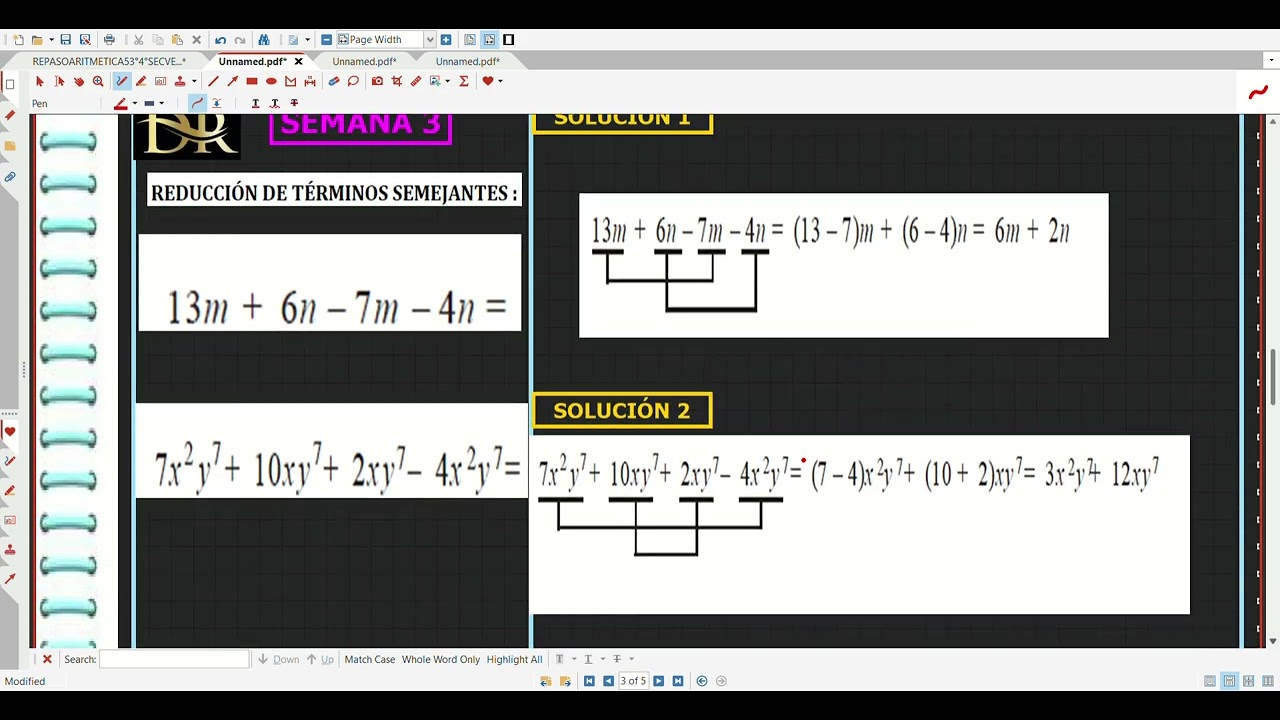The image size is (1280, 720).
Task: Switch to the REPASOARITMETICA53 tab
Action: coord(109,62)
